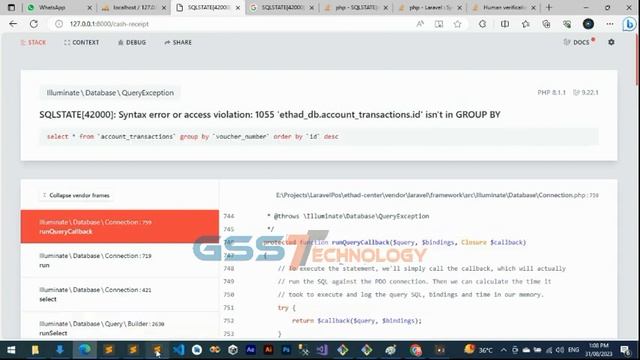
Task: Click the SQL select query code block
Action: 319,137
